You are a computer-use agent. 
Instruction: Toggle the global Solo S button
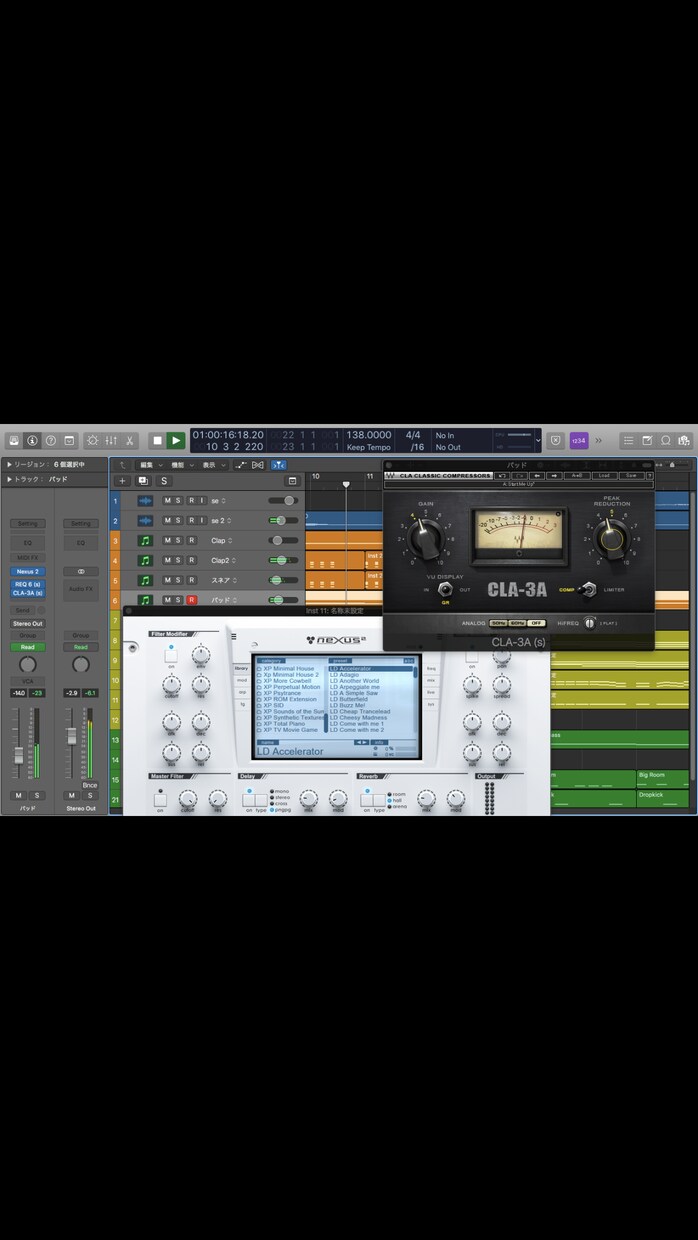(x=164, y=481)
